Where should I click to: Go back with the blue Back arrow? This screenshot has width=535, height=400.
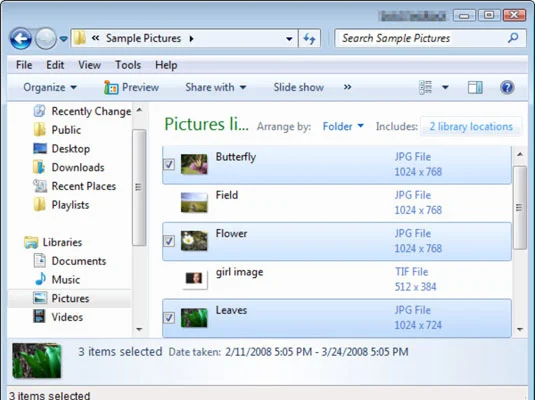[x=20, y=39]
